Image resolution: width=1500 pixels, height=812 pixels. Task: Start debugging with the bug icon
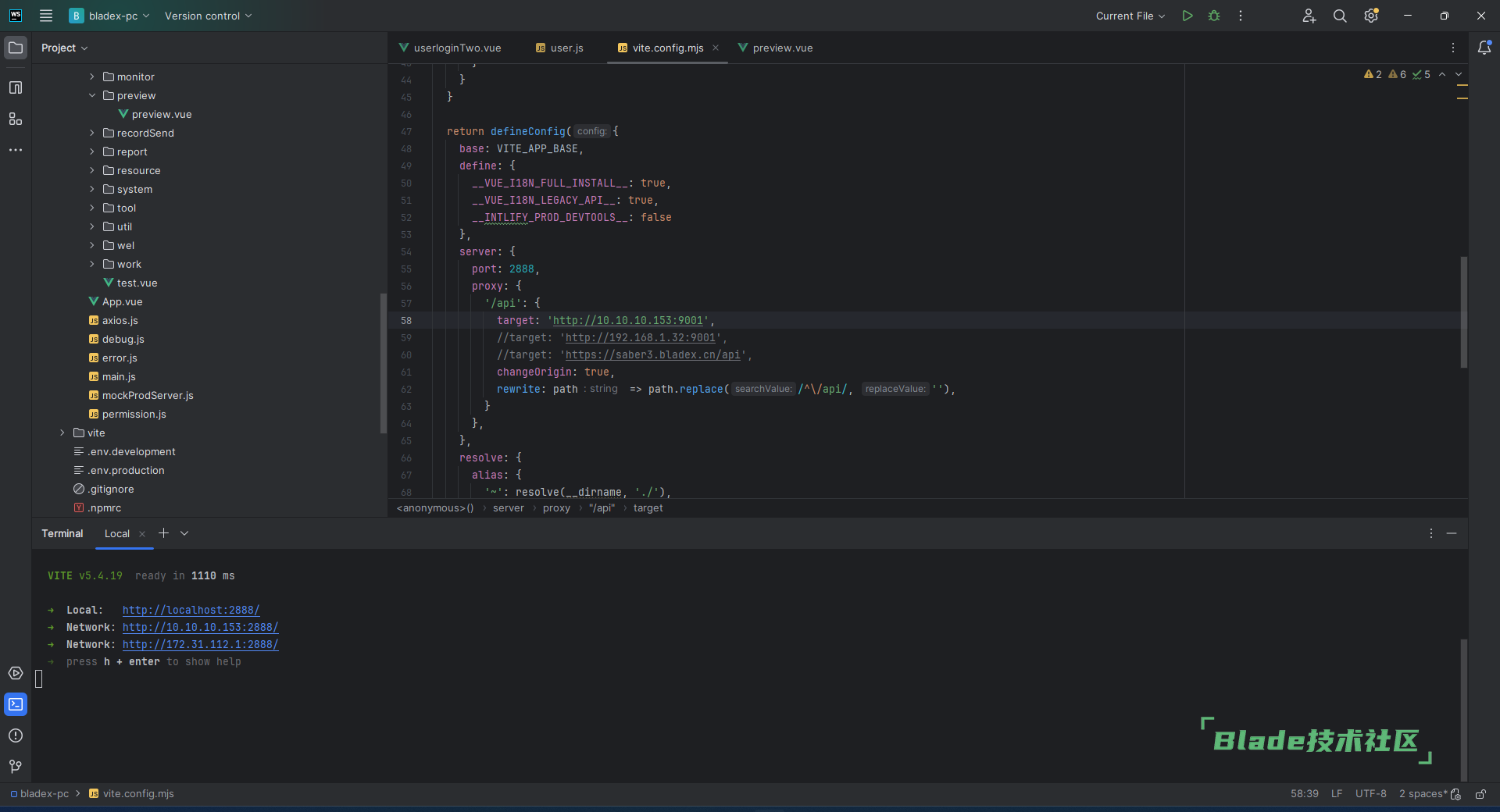(x=1214, y=16)
